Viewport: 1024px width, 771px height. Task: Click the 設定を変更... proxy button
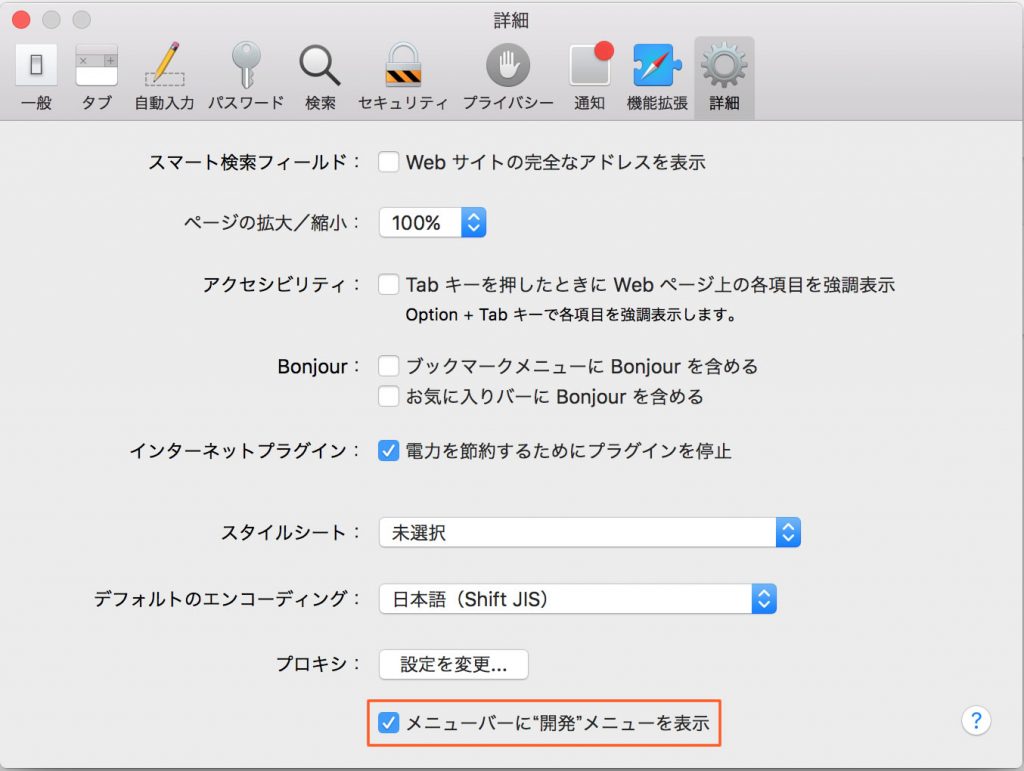pos(453,664)
